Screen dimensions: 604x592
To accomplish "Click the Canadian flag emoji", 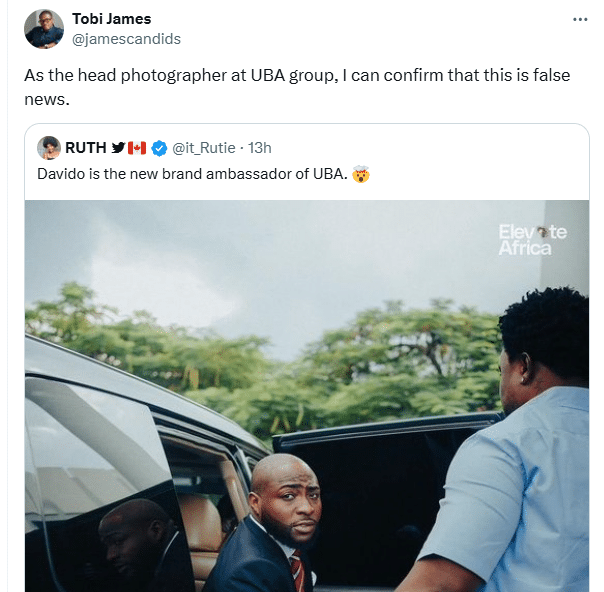I will (x=137, y=148).
